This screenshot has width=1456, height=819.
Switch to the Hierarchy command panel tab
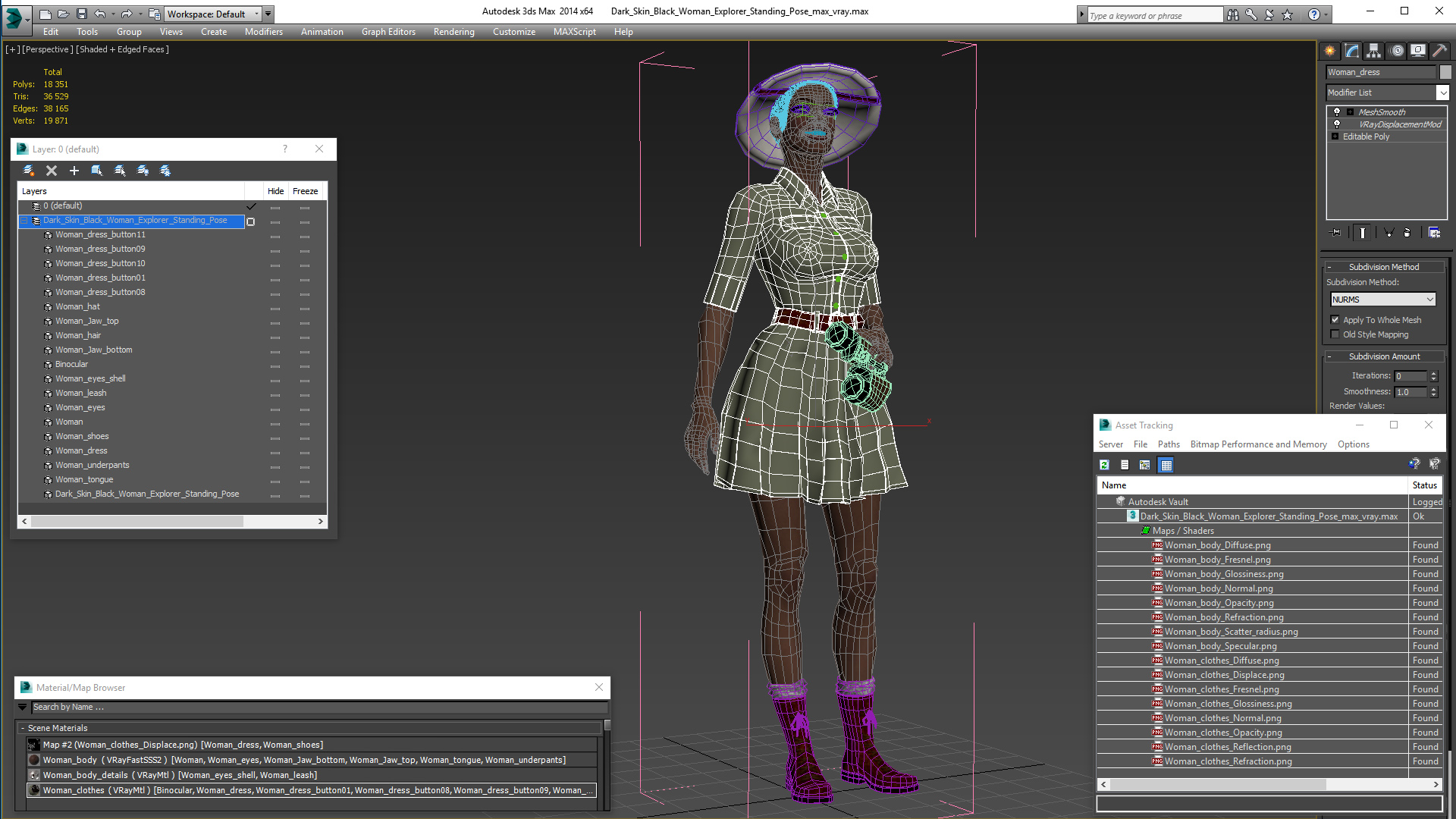pyautogui.click(x=1374, y=51)
